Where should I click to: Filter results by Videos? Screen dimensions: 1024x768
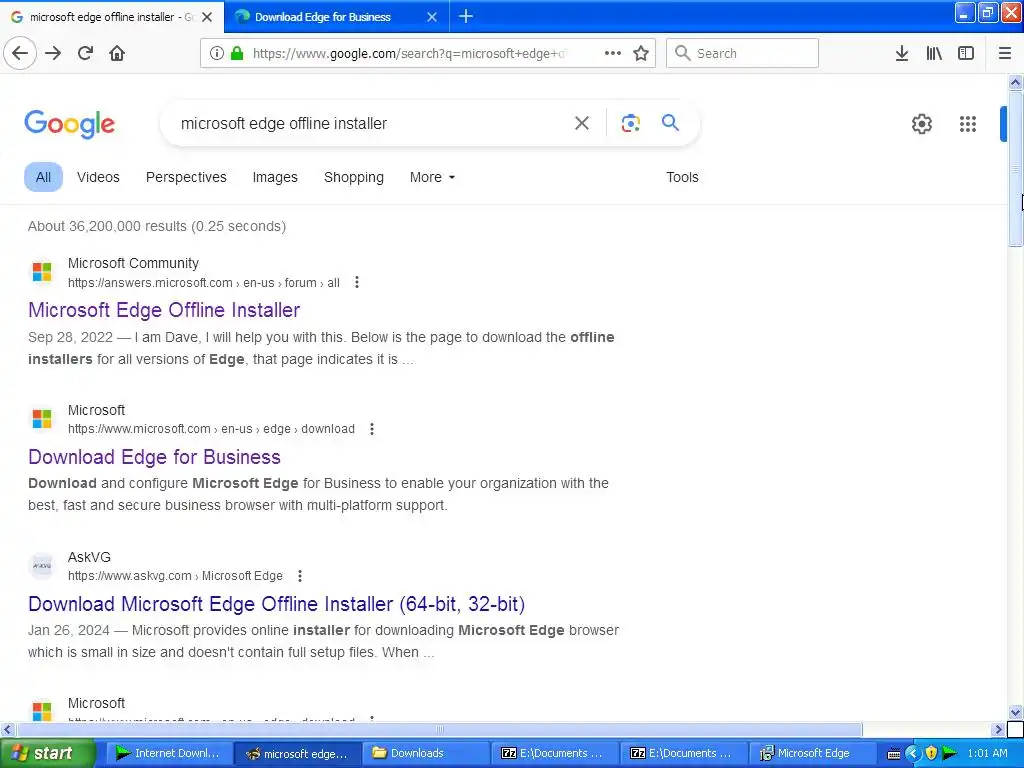tap(98, 177)
